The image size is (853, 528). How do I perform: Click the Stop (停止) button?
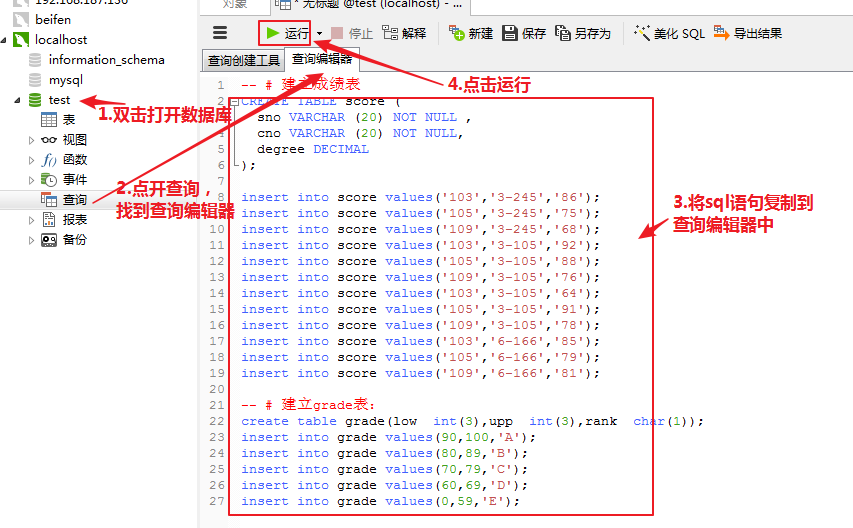[352, 33]
